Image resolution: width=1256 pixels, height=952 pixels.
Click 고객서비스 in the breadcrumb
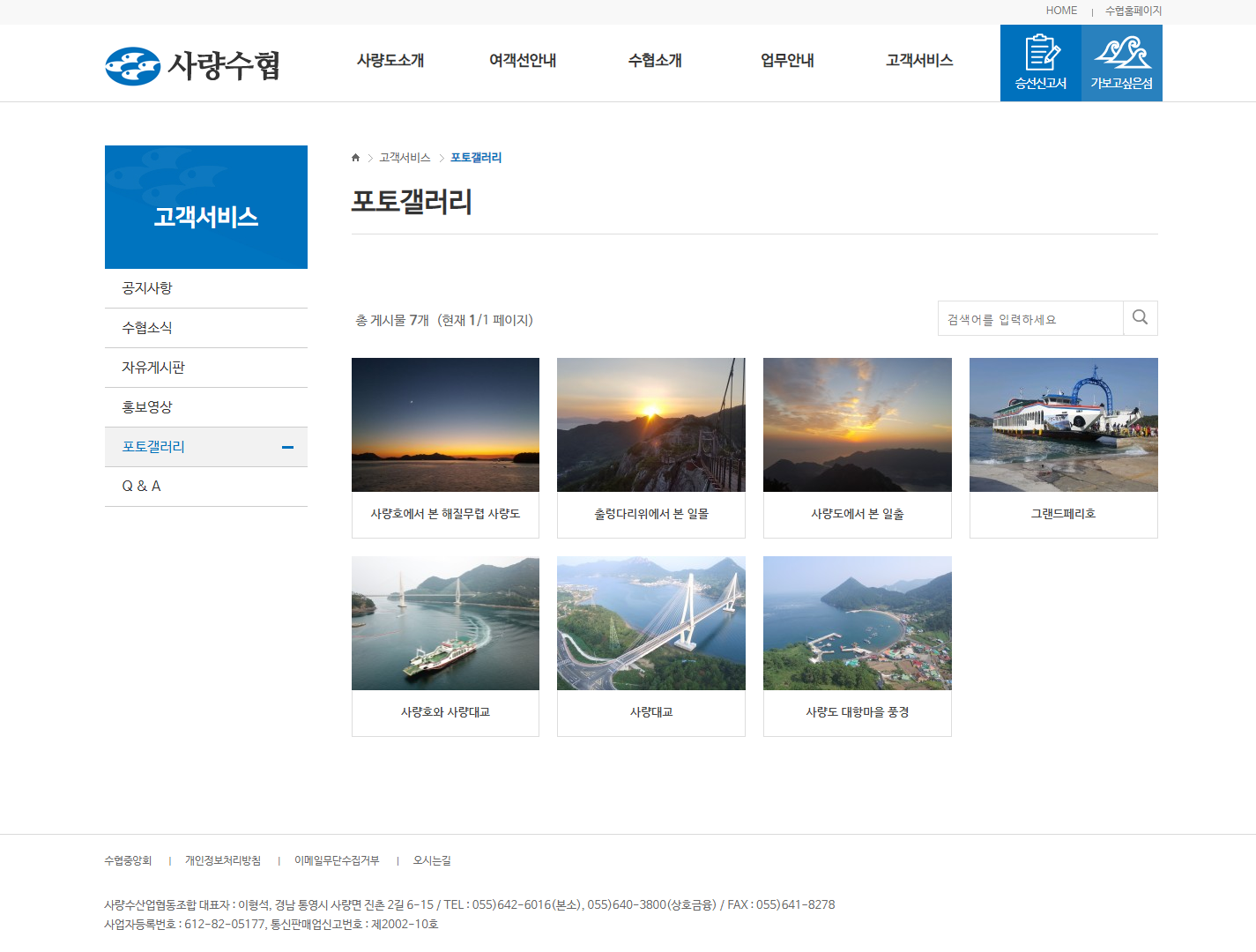pos(405,158)
